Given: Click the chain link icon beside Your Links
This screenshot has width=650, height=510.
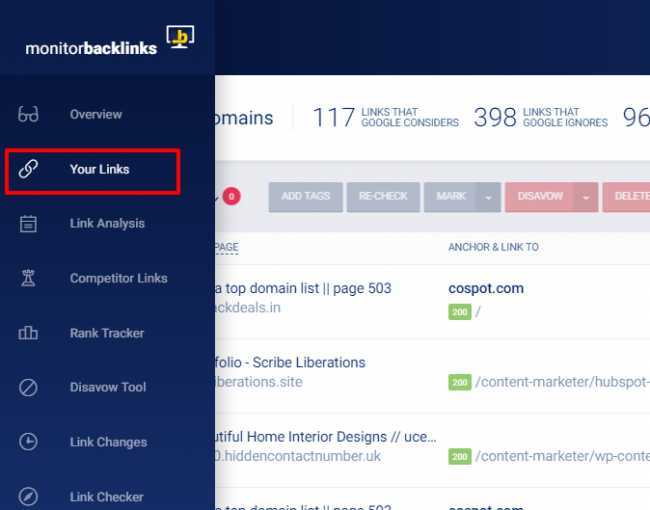Looking at the screenshot, I should coord(28,169).
